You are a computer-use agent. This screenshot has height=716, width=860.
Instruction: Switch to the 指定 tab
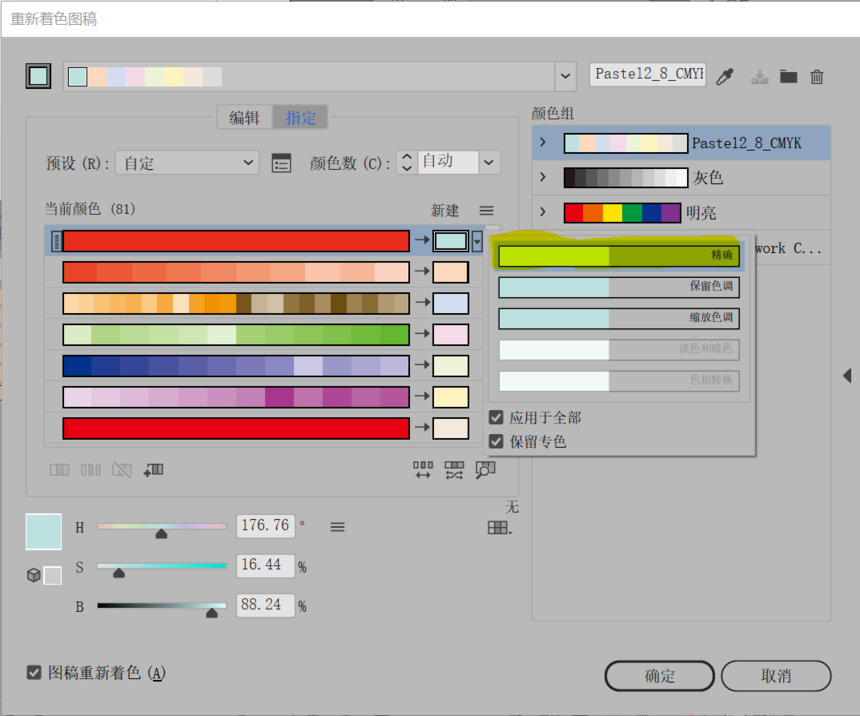pyautogui.click(x=301, y=117)
